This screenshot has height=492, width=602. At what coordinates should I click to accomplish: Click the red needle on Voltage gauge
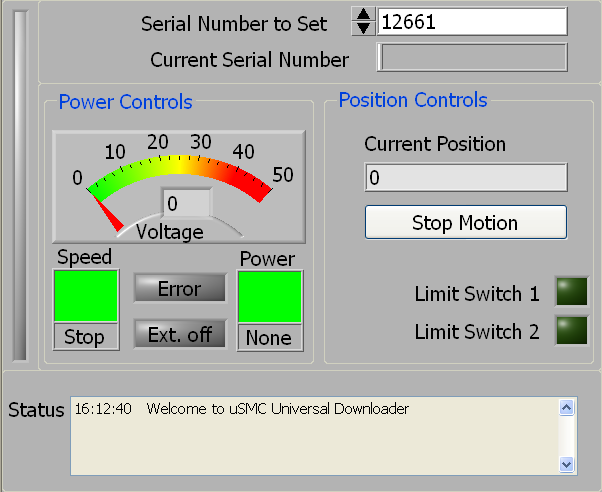(108, 214)
